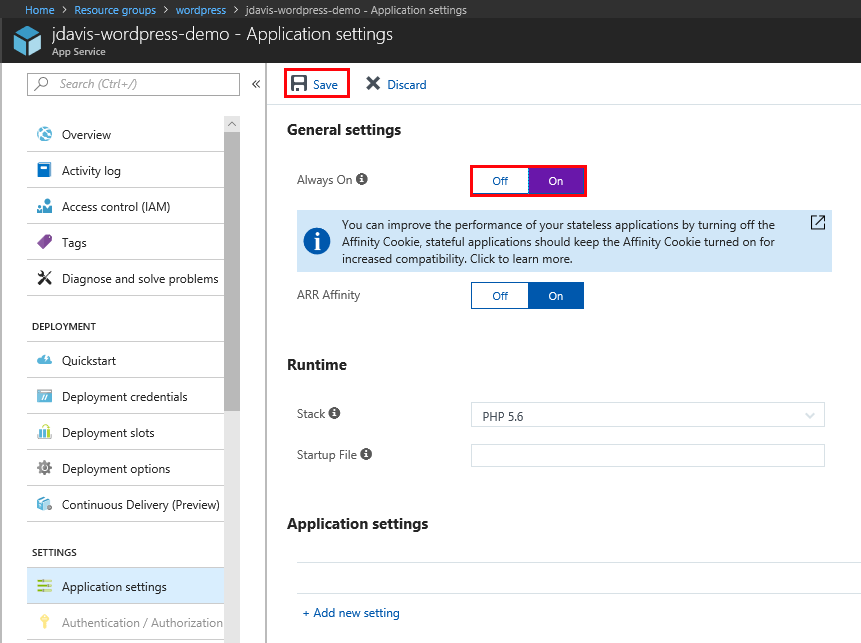Open Diagnose and solve problems
Image resolution: width=861 pixels, height=643 pixels.
[125, 278]
